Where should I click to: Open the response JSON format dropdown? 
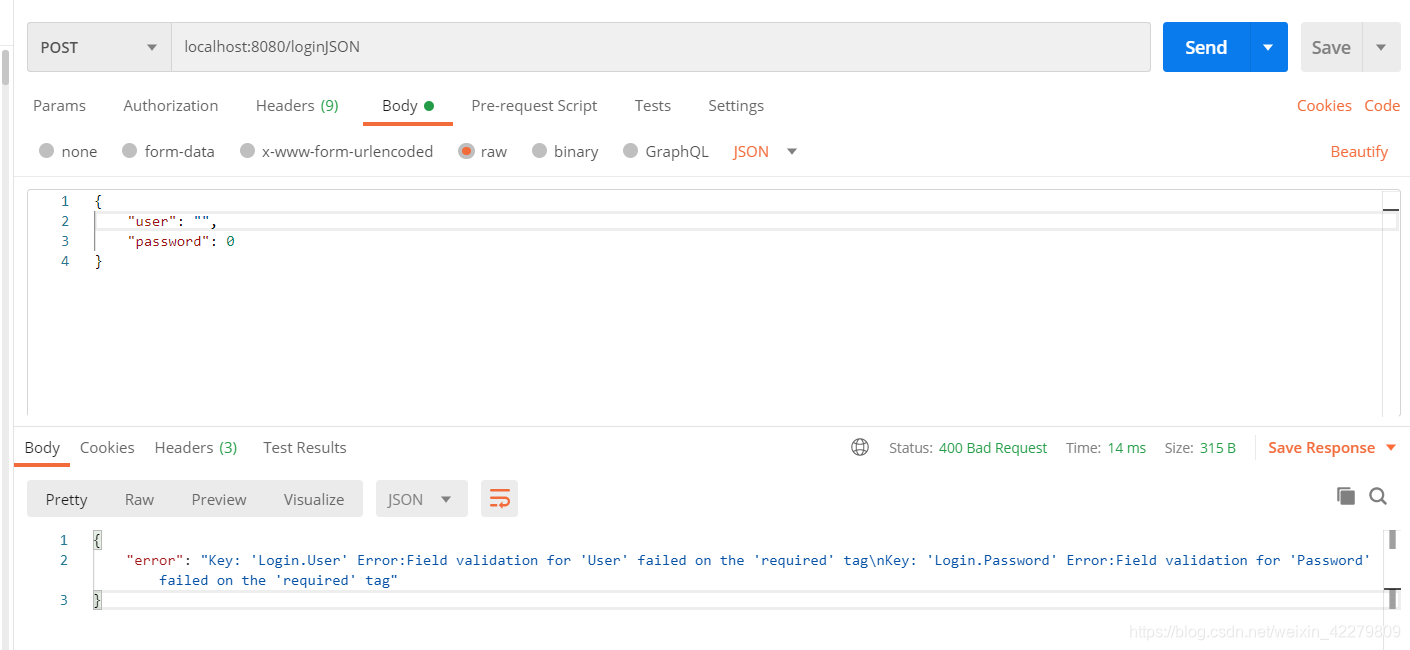[x=421, y=499]
